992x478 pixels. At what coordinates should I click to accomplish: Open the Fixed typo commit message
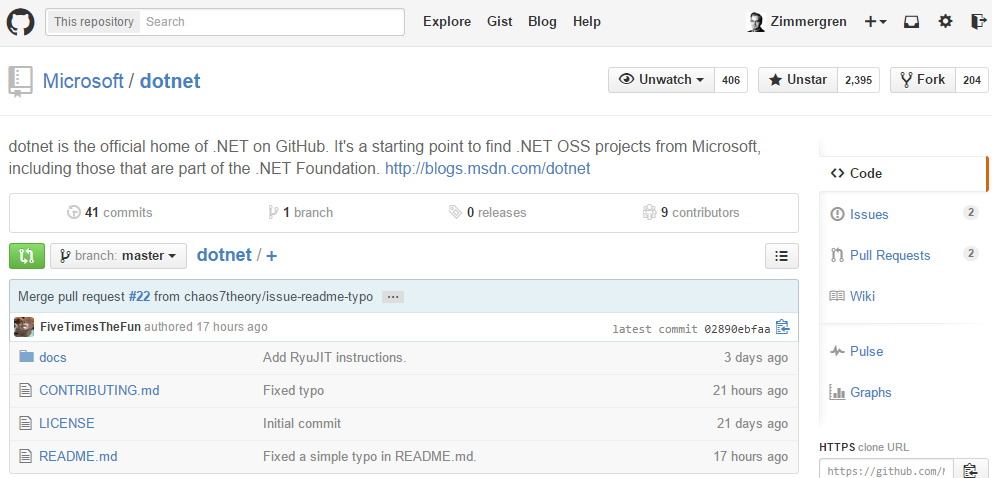(293, 390)
